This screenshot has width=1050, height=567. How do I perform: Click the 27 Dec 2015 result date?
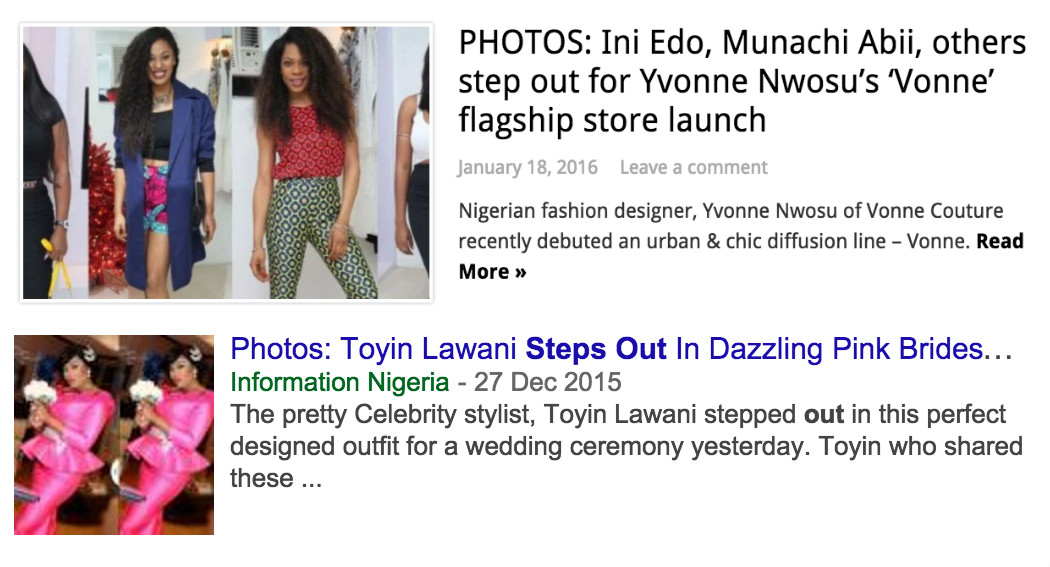click(x=547, y=382)
